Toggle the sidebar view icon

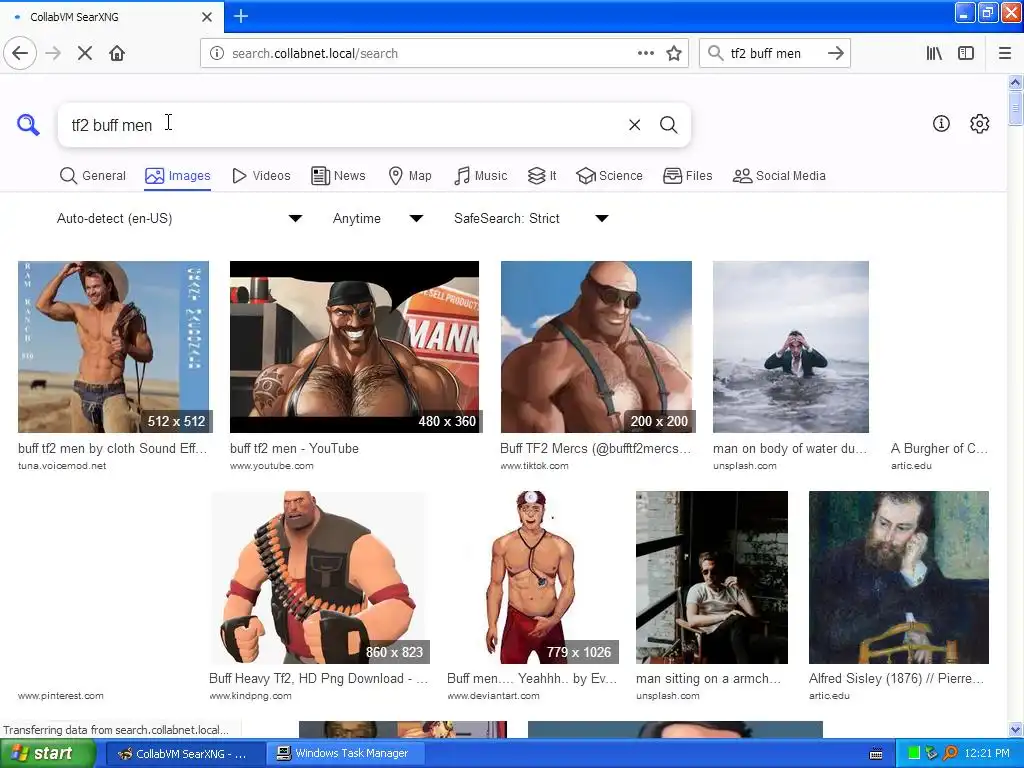[x=966, y=54]
